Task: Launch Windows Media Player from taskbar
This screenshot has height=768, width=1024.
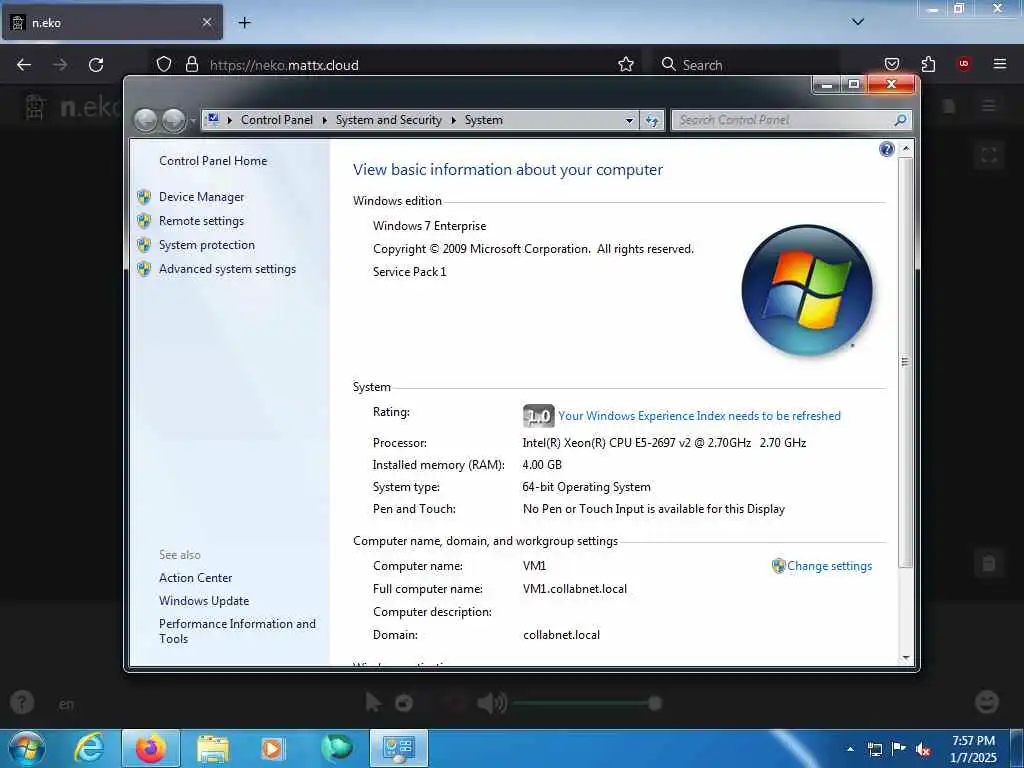Action: [x=272, y=748]
